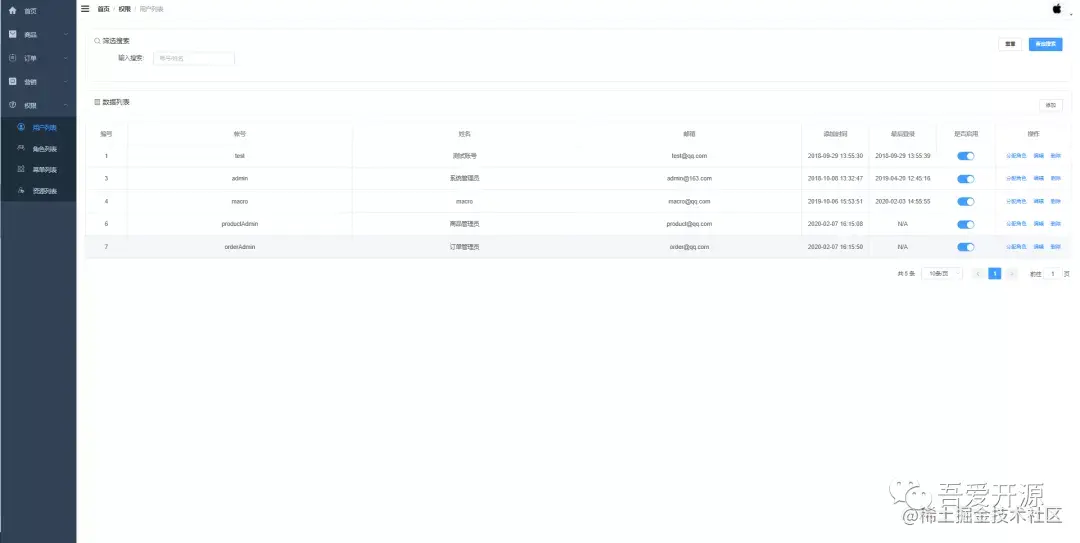Disable the enable switch for test
Viewport: 1080px width, 543px height.
click(966, 156)
